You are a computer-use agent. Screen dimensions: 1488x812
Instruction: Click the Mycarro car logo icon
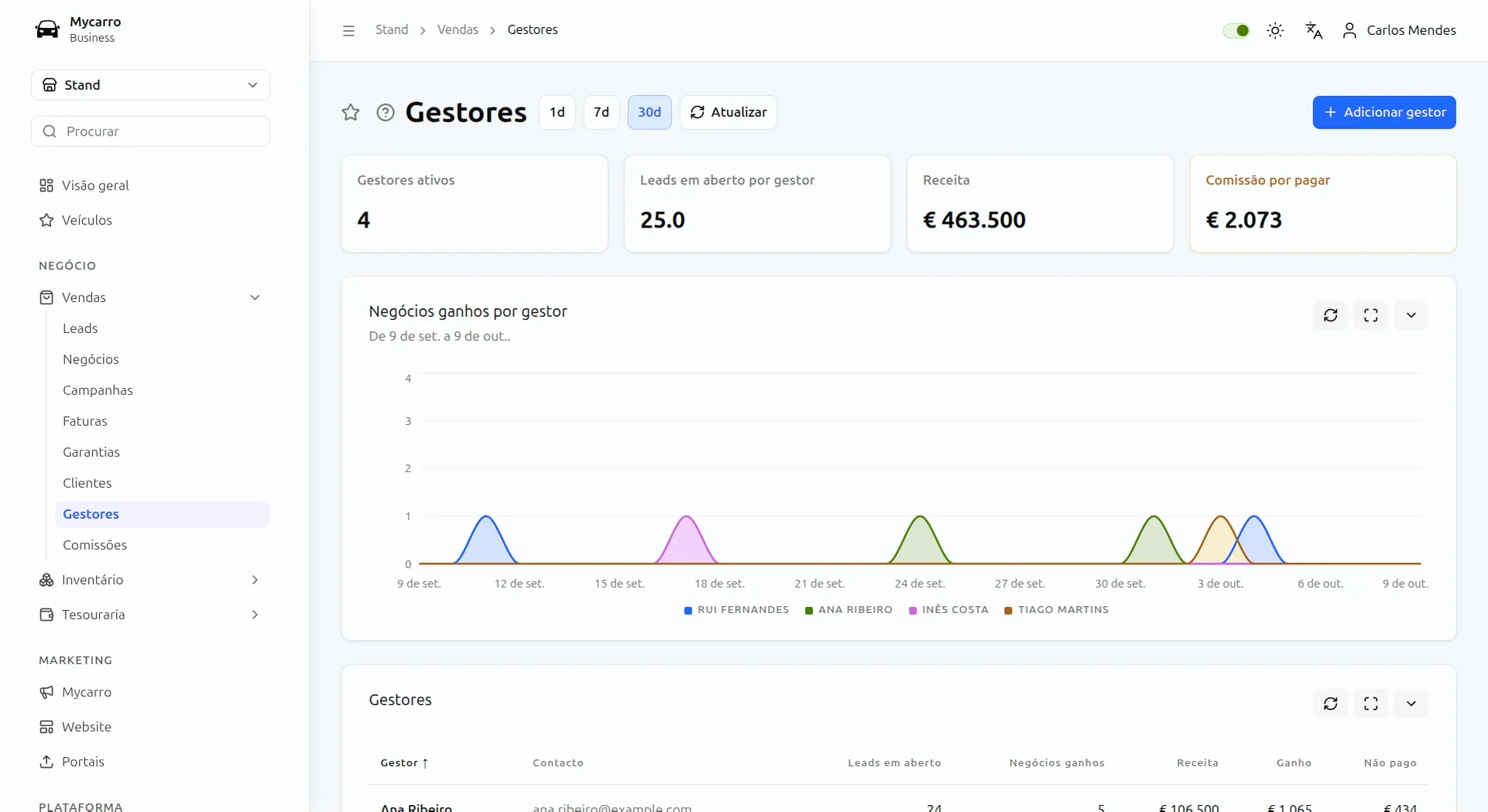pyautogui.click(x=47, y=29)
